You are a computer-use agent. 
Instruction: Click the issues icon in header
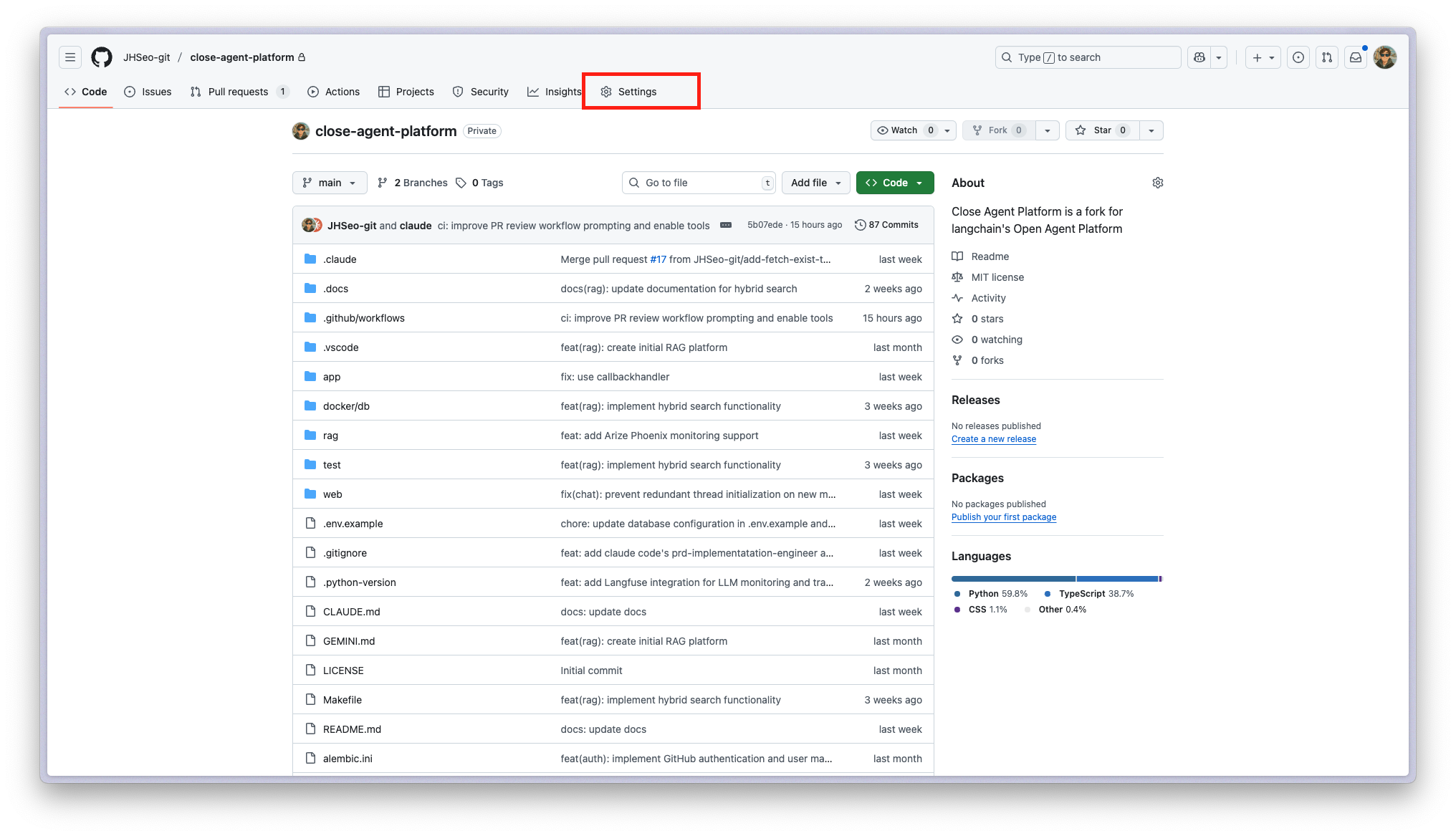click(x=1298, y=57)
